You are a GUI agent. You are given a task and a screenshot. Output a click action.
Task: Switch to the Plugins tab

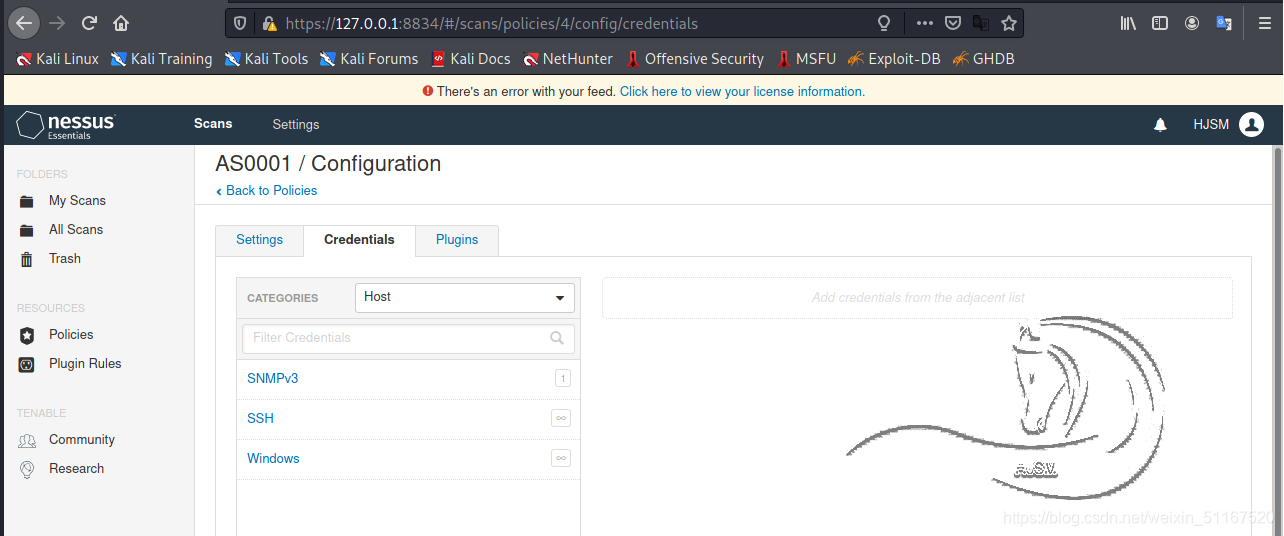(x=457, y=240)
